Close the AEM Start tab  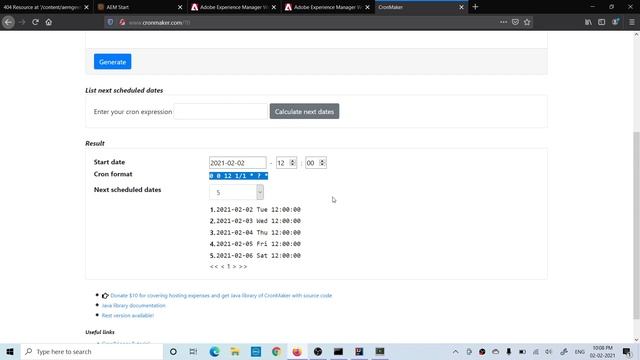coord(180,7)
